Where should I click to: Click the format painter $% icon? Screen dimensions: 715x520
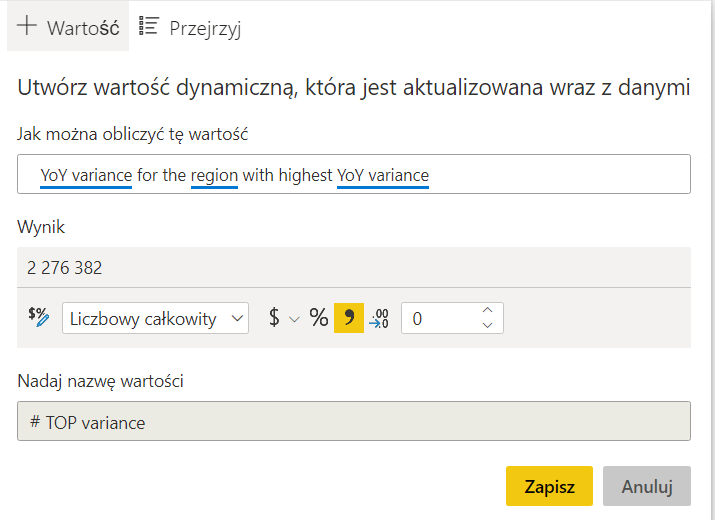(38, 318)
